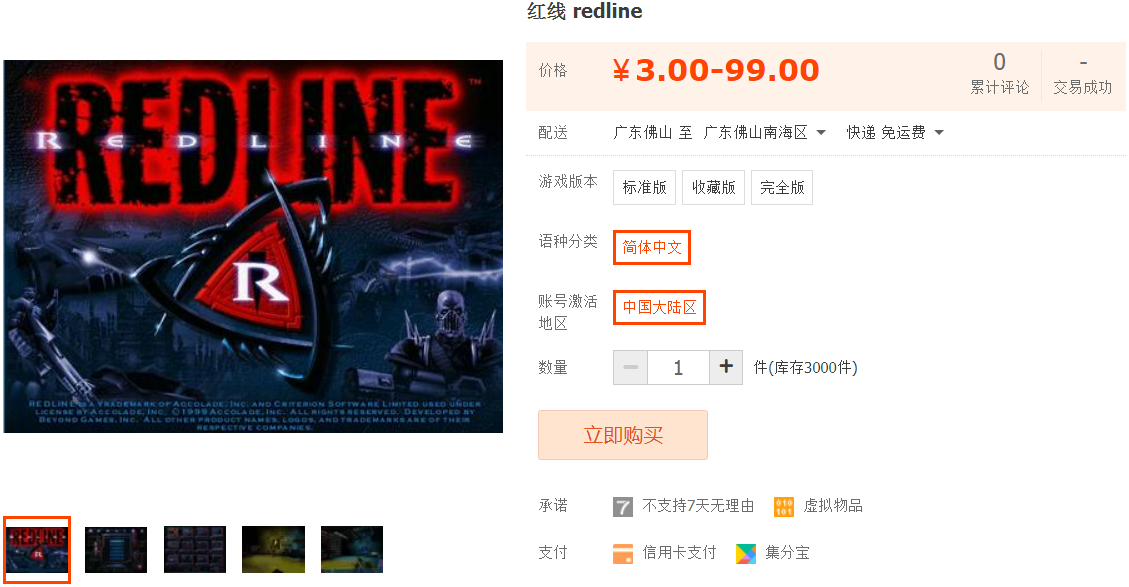Select the last product thumbnail

[x=352, y=550]
